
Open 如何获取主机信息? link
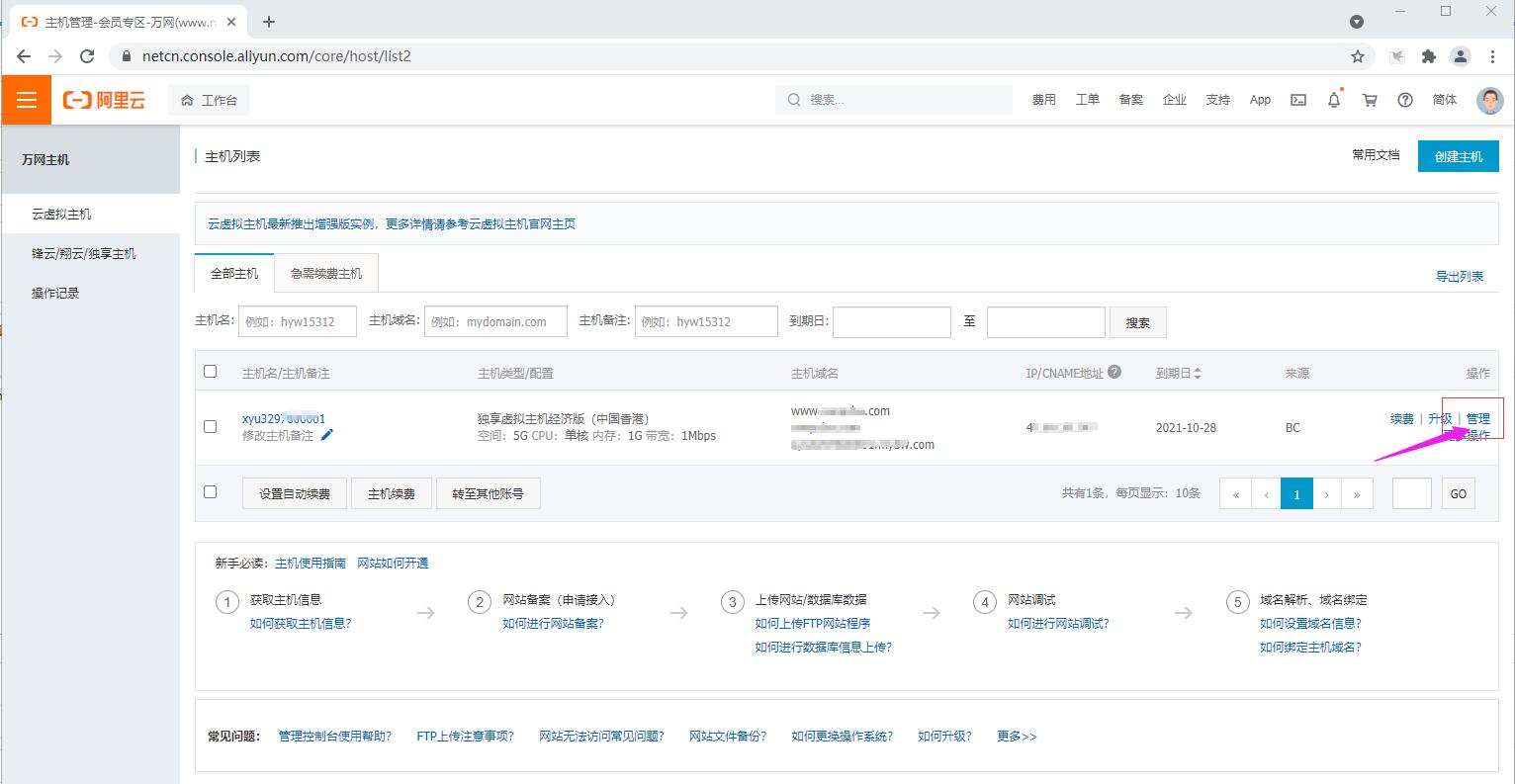point(301,623)
